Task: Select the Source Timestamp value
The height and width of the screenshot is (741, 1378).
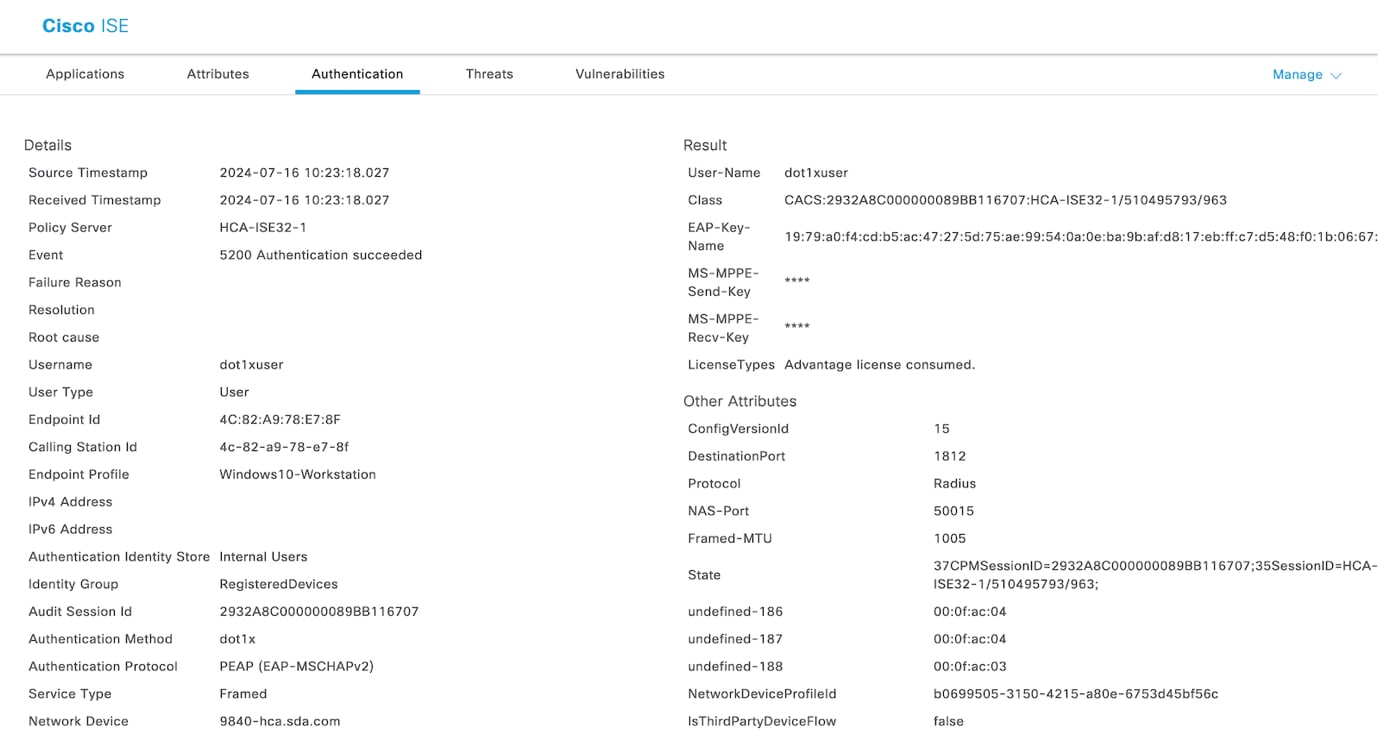Action: coord(304,173)
